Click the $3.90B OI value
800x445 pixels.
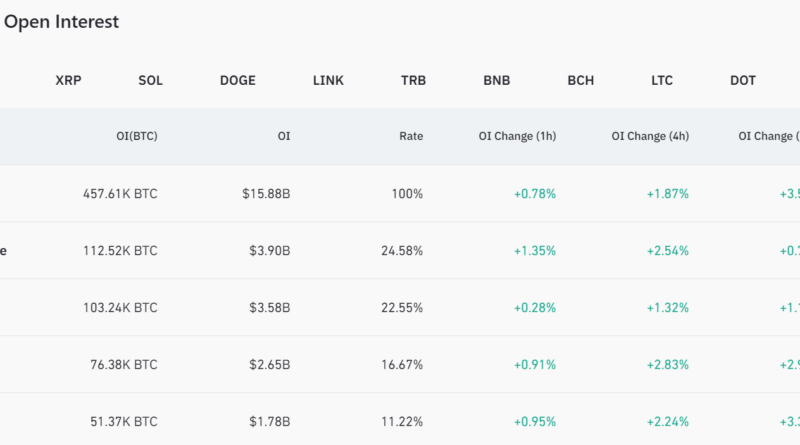pyautogui.click(x=270, y=251)
